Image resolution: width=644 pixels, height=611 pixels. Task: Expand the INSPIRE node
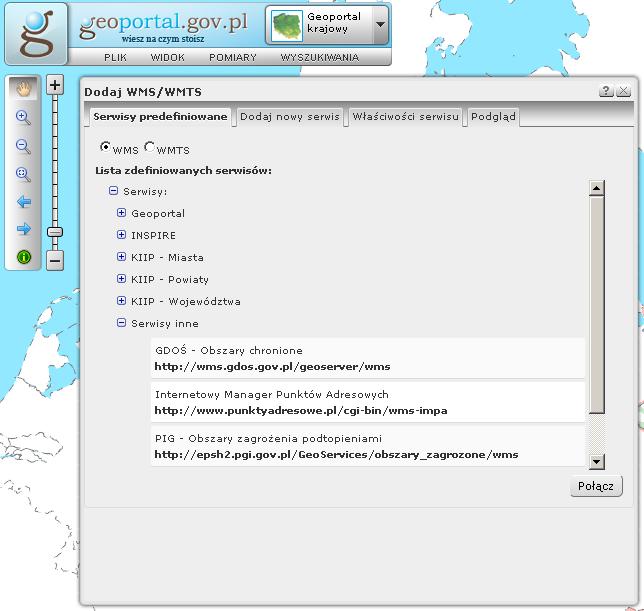121,235
